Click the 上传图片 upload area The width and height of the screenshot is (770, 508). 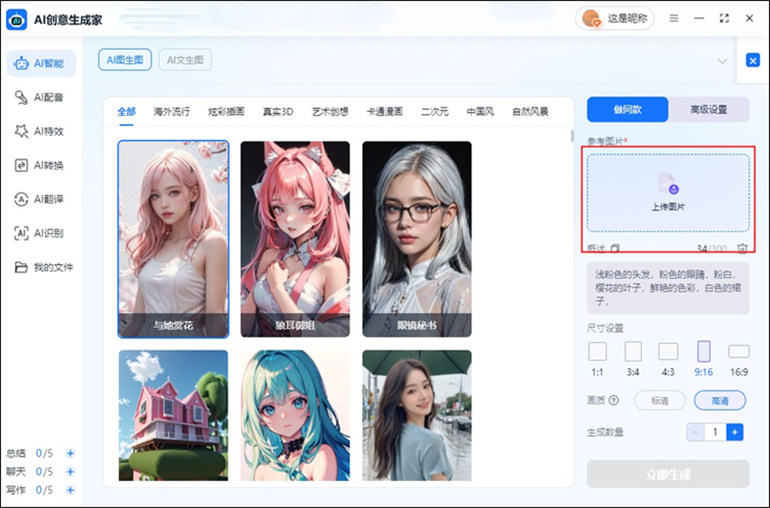pos(668,193)
